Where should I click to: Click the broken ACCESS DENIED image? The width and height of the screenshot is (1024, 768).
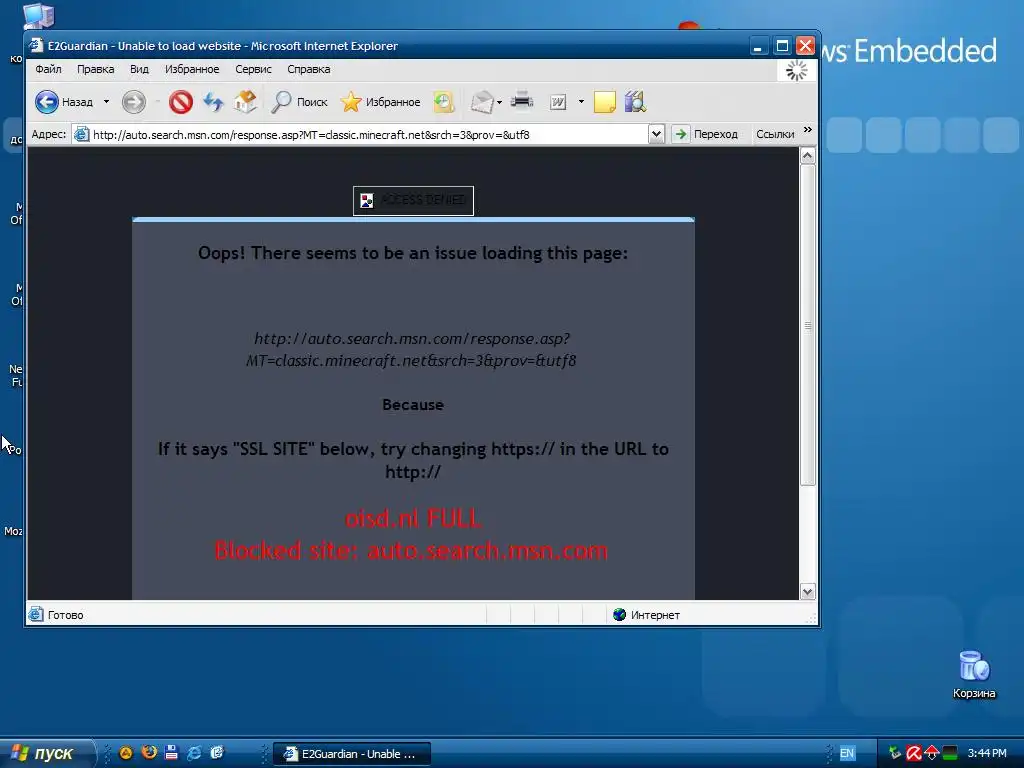pyautogui.click(x=413, y=200)
